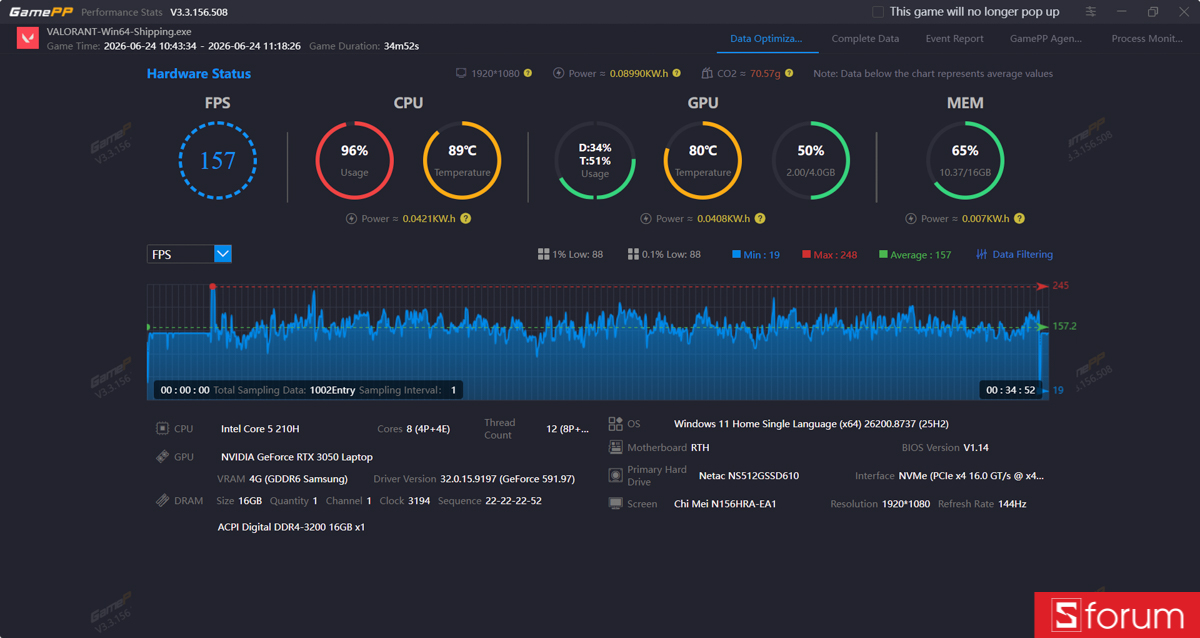Viewport: 1200px width, 638px height.
Task: Open Data Filtering options
Action: 1014,254
